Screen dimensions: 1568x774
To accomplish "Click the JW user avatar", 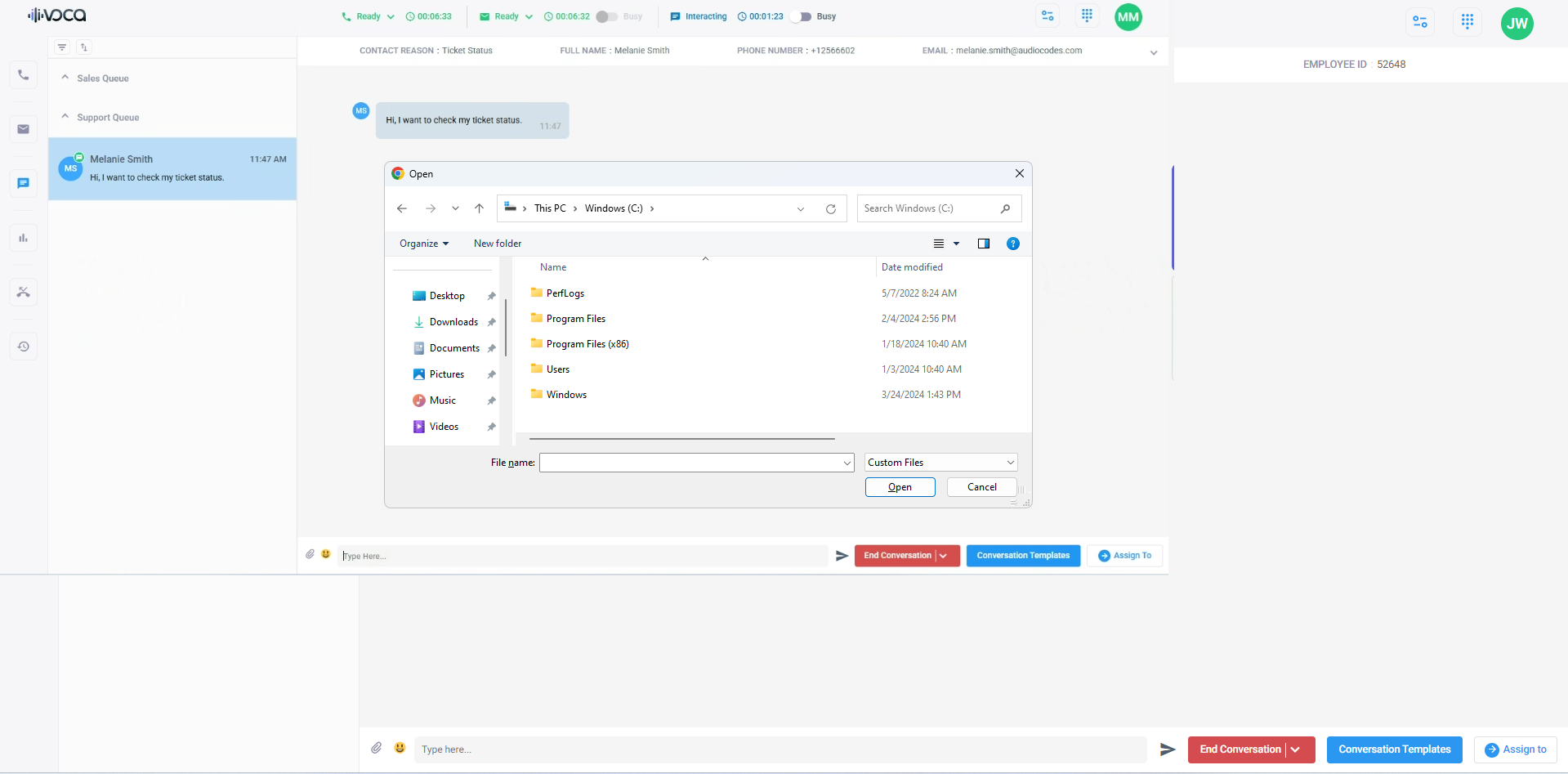I will pos(1517,23).
